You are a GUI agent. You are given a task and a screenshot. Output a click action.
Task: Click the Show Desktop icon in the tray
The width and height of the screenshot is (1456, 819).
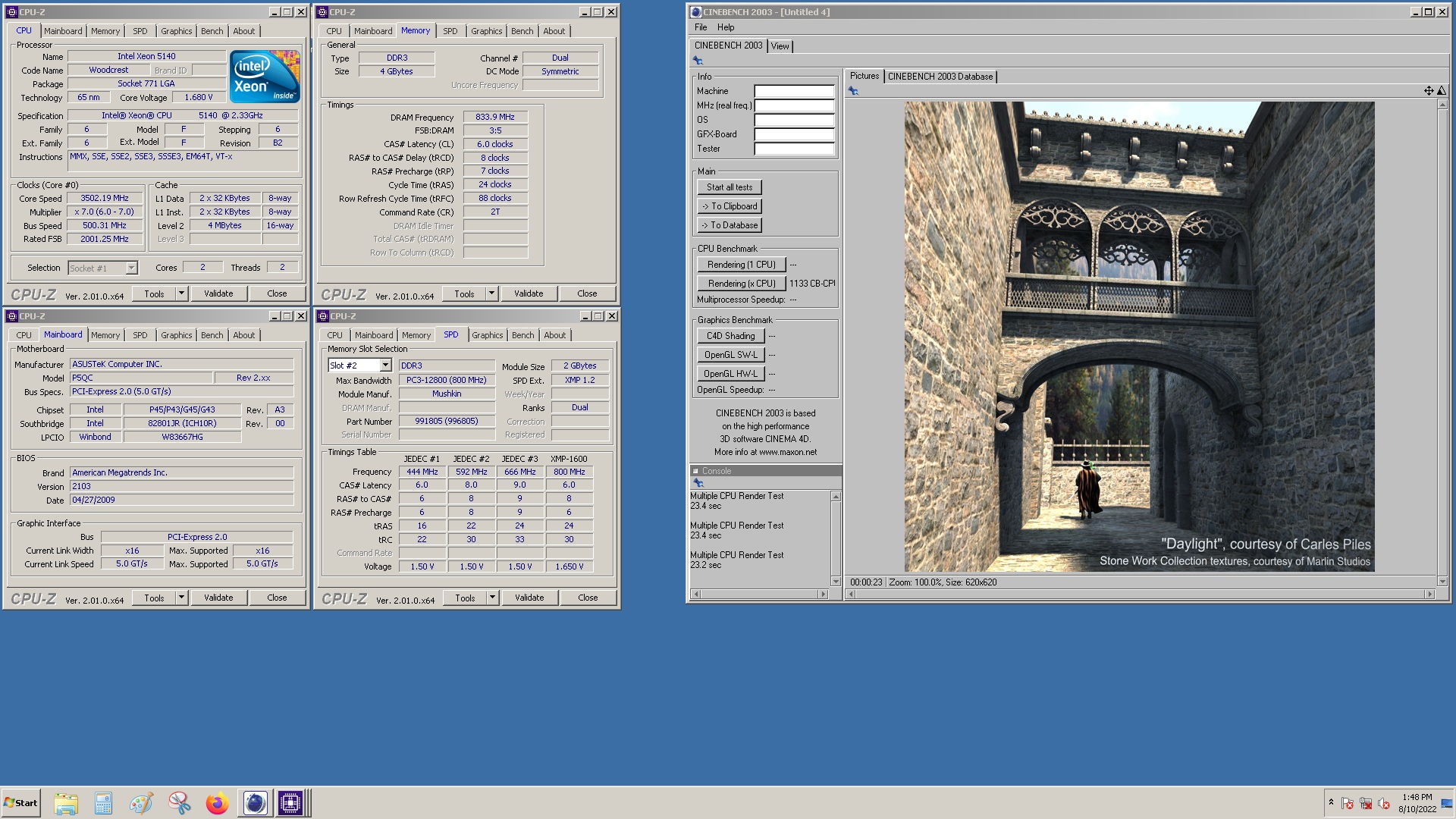click(1447, 803)
